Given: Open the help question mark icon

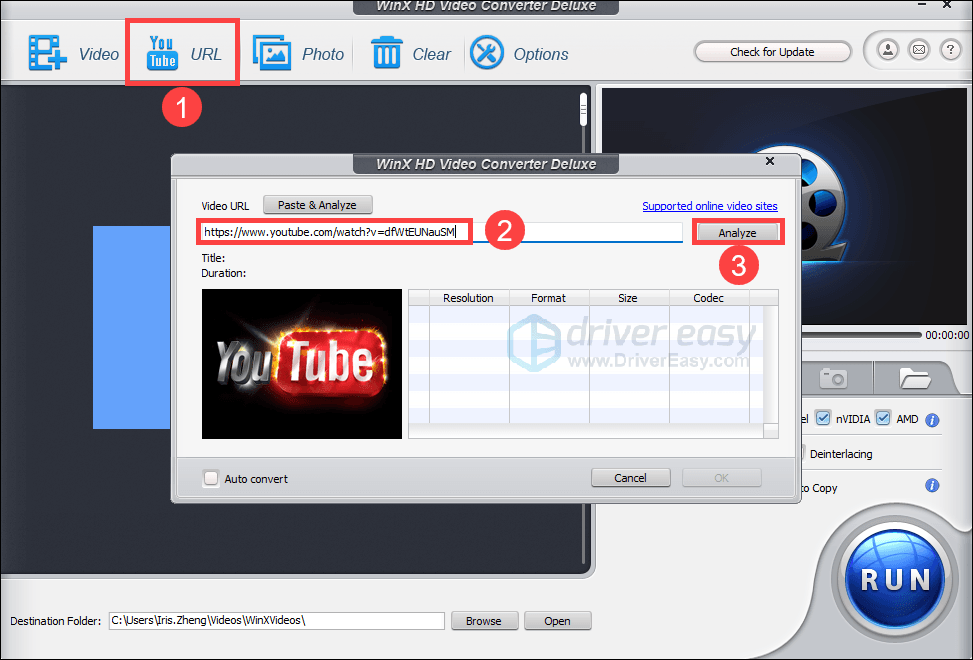Looking at the screenshot, I should click(x=949, y=51).
